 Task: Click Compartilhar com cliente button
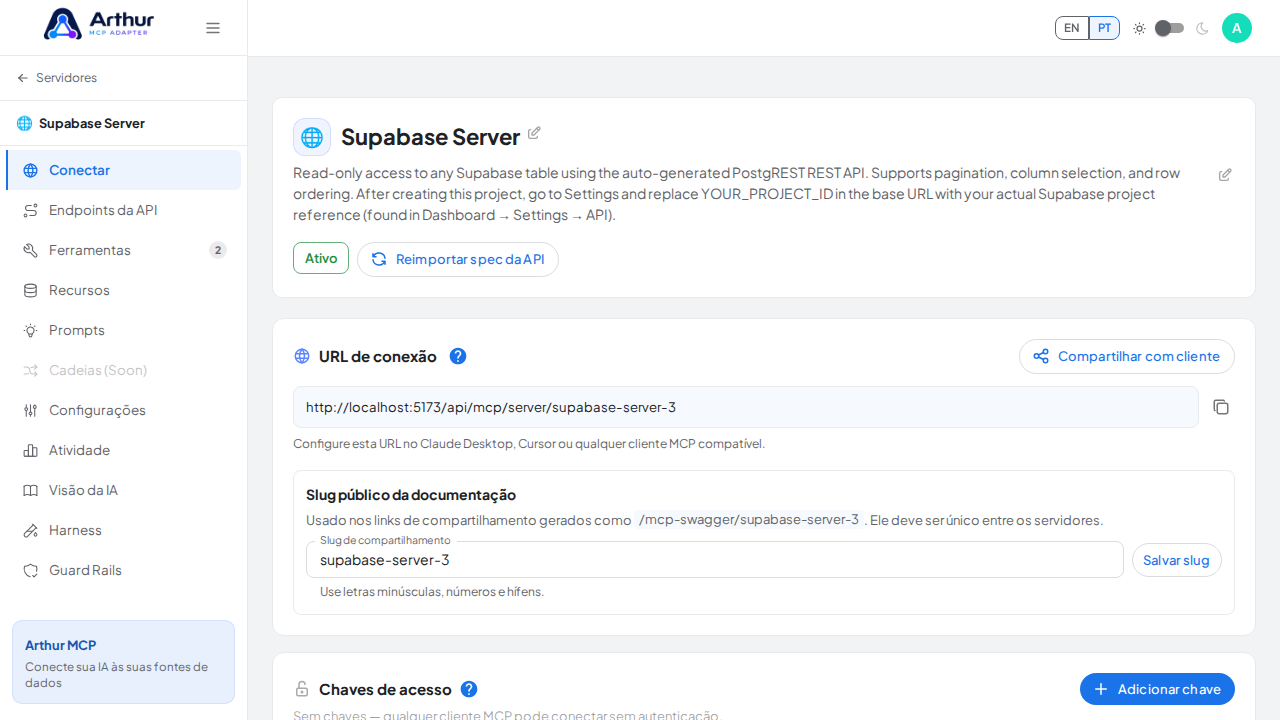tap(1127, 356)
